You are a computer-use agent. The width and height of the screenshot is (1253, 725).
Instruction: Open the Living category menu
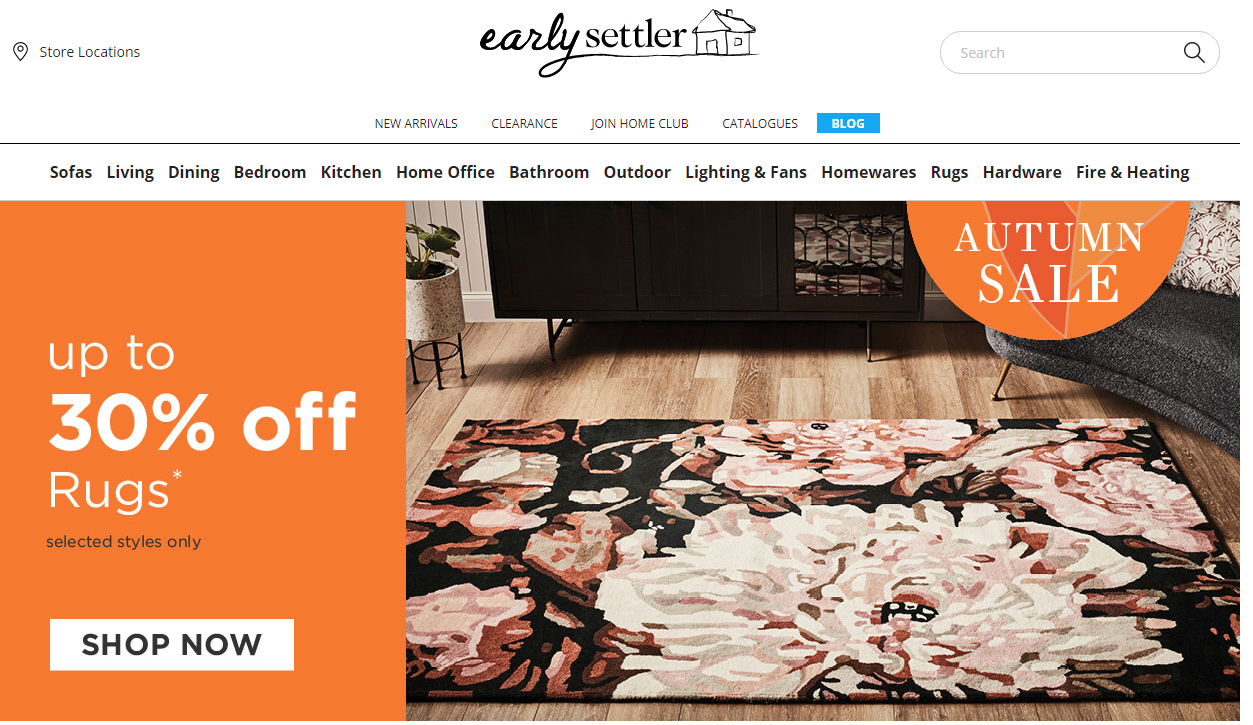pos(130,172)
